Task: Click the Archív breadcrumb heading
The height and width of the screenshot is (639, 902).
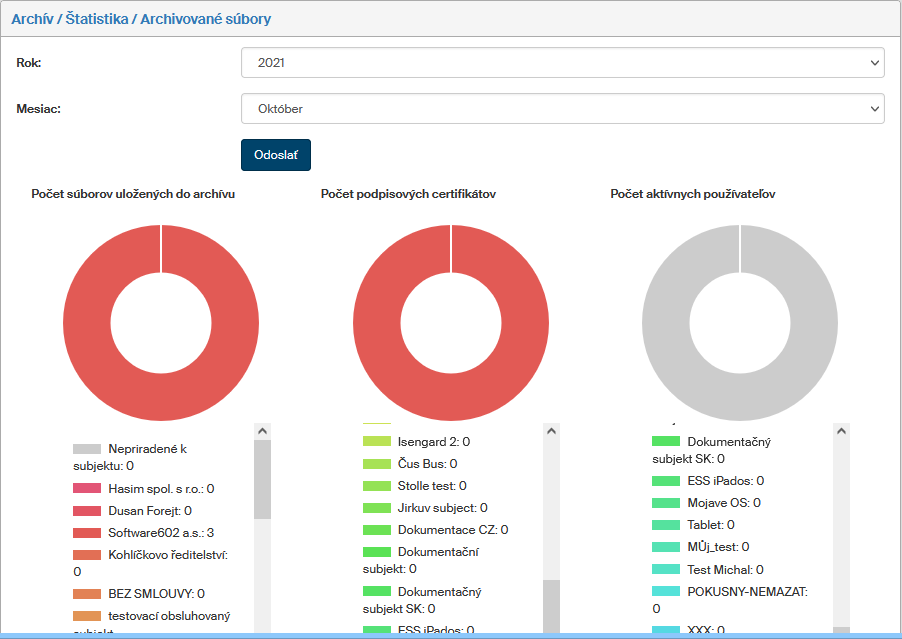Action: (x=32, y=19)
